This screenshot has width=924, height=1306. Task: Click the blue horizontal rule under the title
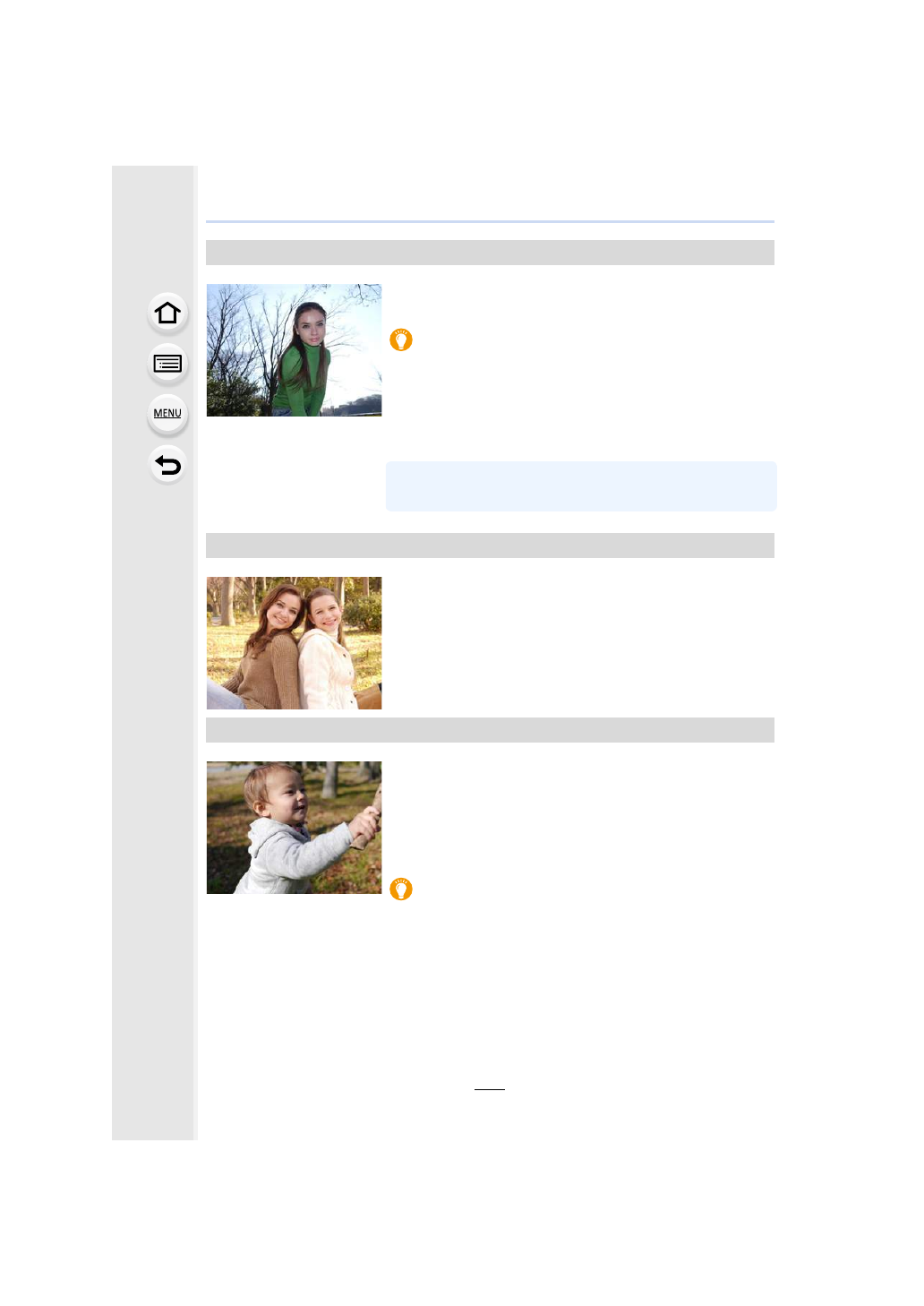click(x=490, y=221)
